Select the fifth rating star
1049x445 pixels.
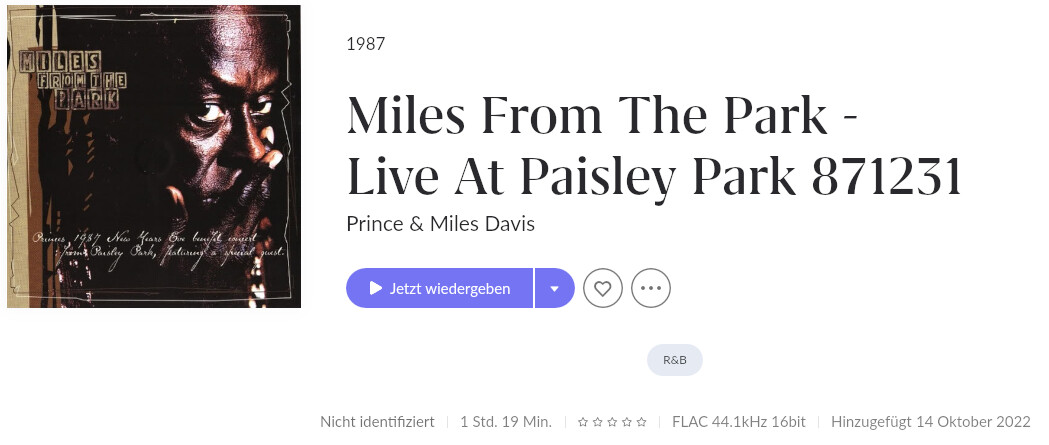[x=642, y=422]
